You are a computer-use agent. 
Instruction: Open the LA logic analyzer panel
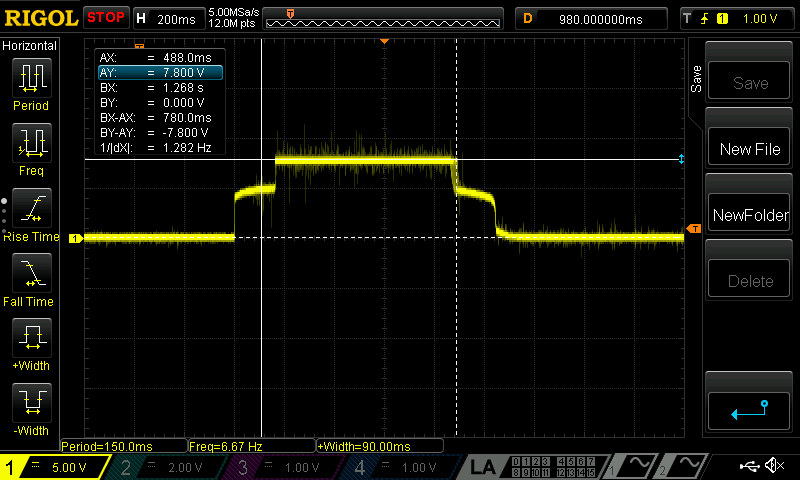[483, 467]
